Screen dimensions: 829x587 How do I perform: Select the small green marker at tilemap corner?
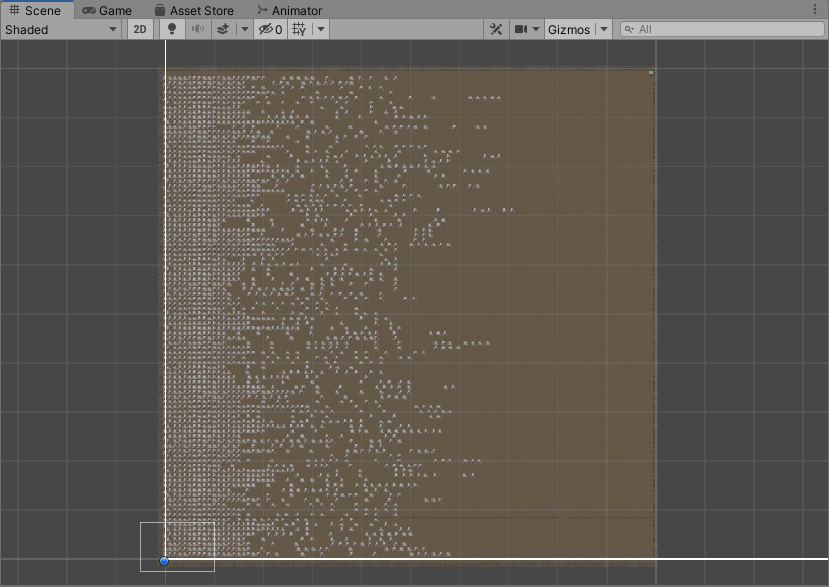pos(651,72)
